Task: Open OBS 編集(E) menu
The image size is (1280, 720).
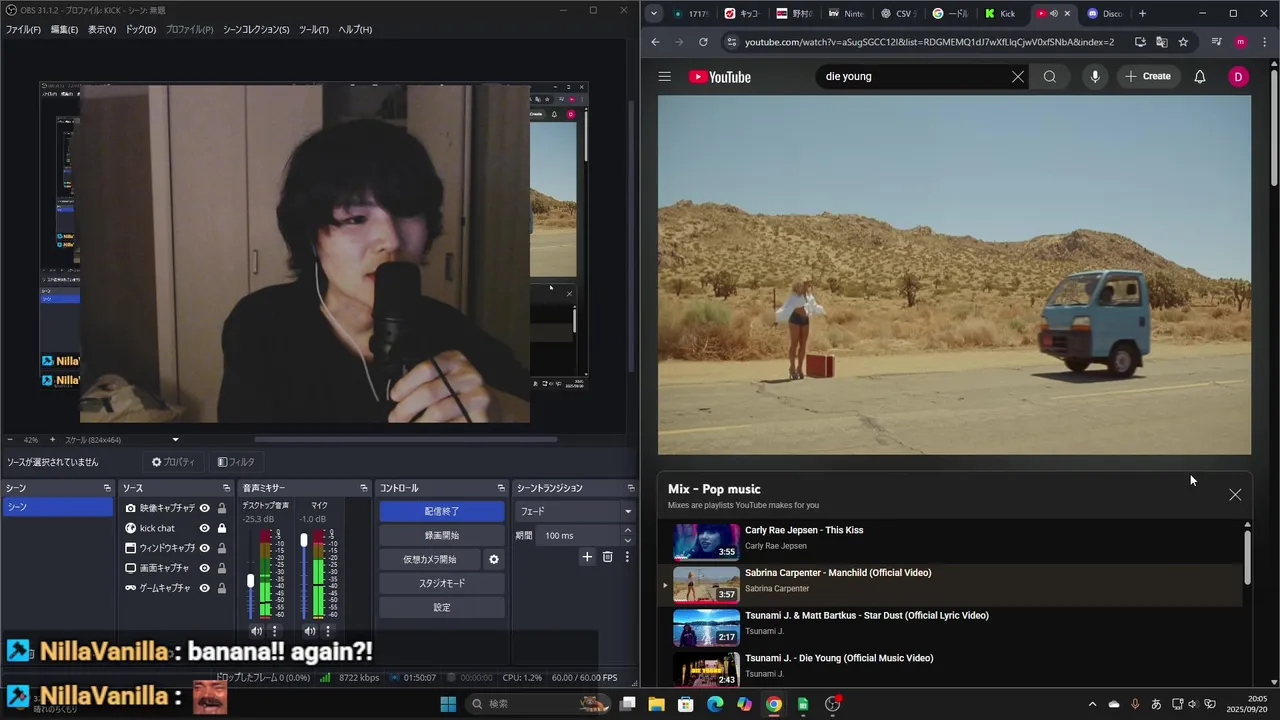Action: click(x=64, y=30)
